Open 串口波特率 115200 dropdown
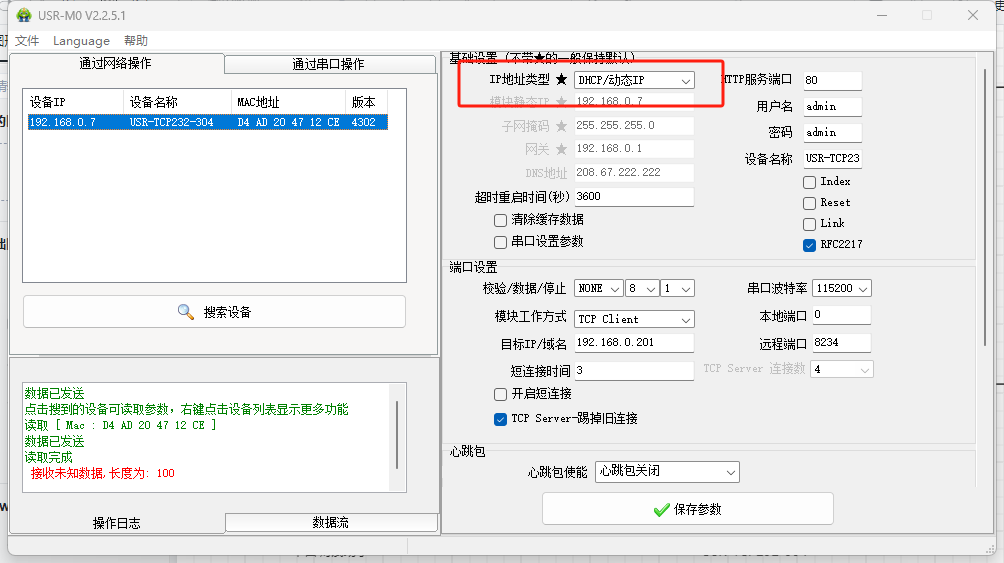1004x563 pixels. click(x=841, y=289)
